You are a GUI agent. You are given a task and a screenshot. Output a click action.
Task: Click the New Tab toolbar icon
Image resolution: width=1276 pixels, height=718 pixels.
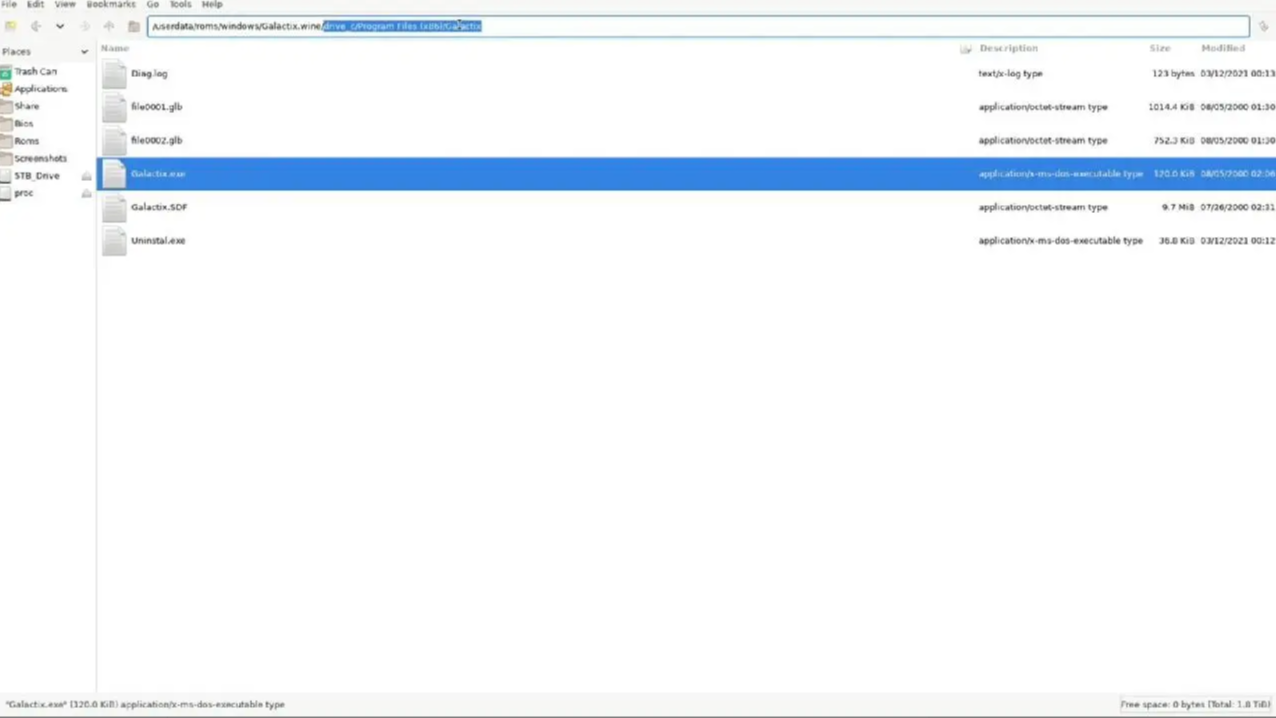pos(11,26)
